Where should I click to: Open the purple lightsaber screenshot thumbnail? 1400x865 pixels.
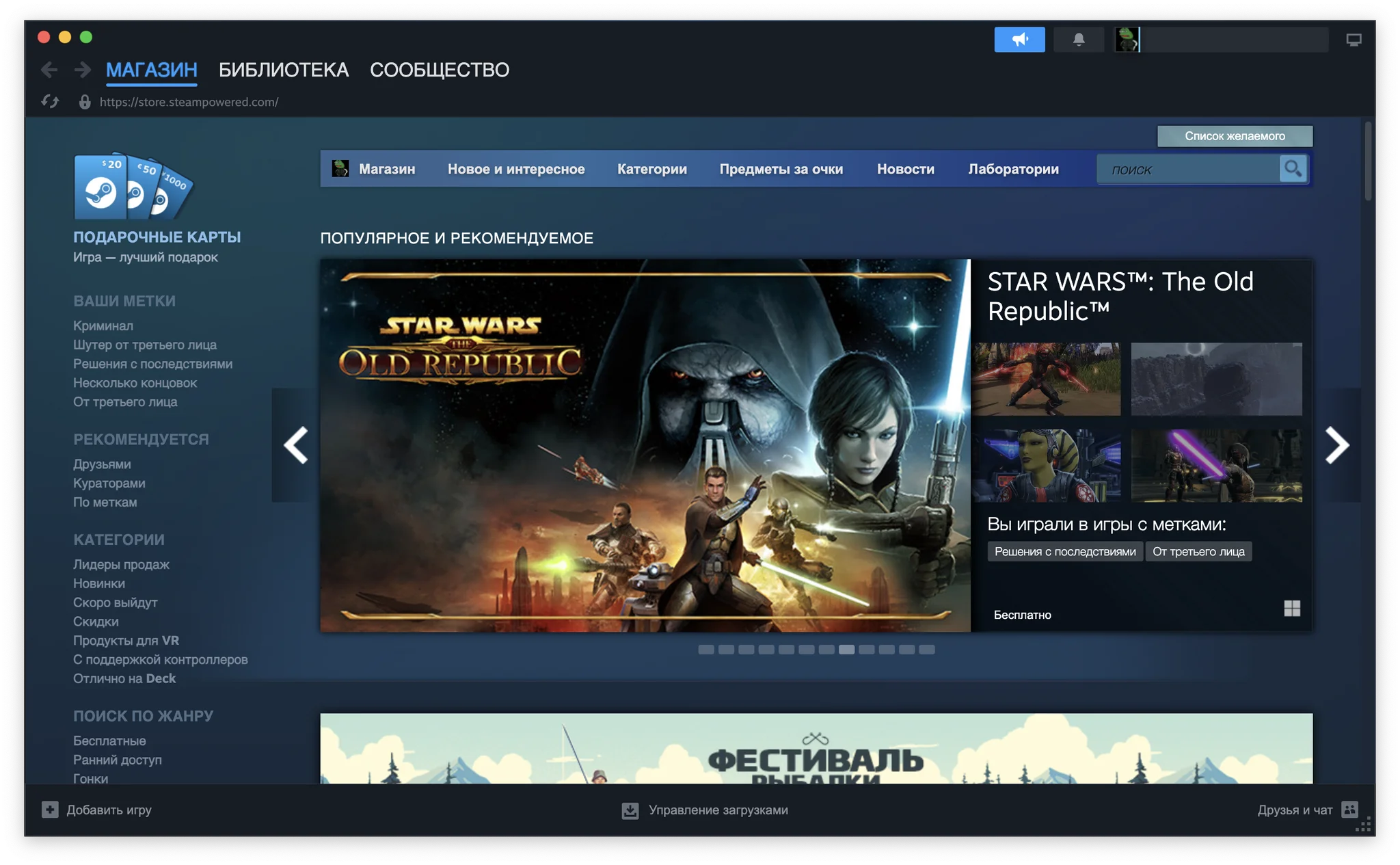point(1216,466)
